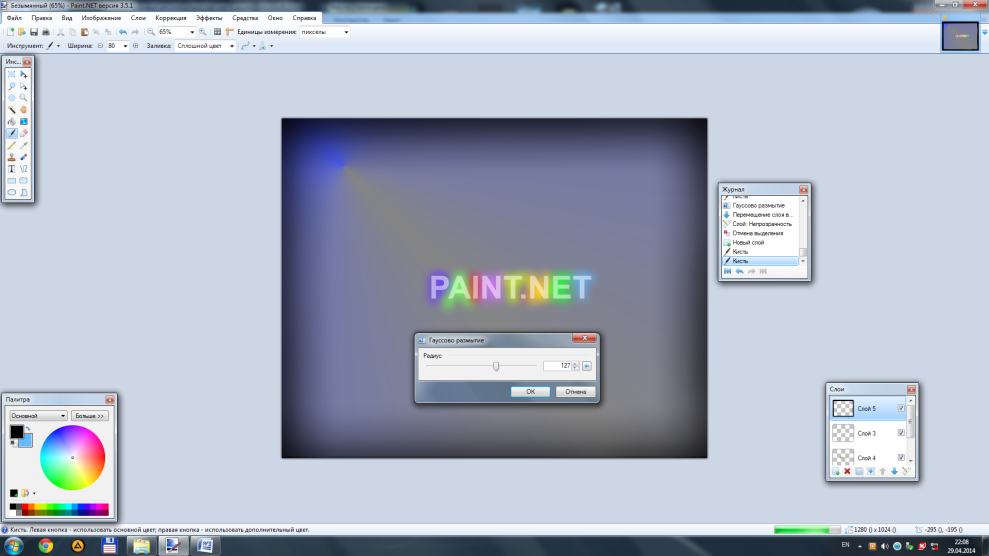Open the palette management dropdown arrow
989x556 pixels.
(x=34, y=493)
